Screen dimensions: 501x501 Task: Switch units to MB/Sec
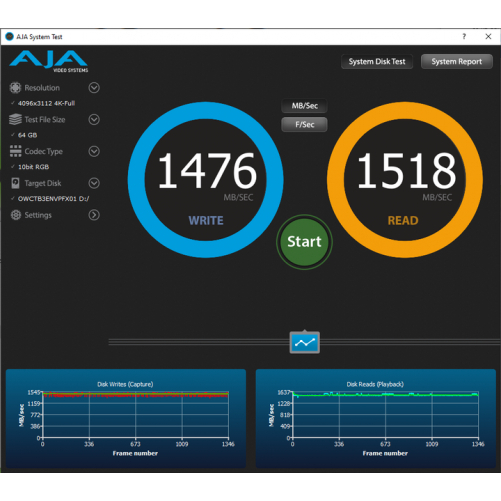pos(304,106)
